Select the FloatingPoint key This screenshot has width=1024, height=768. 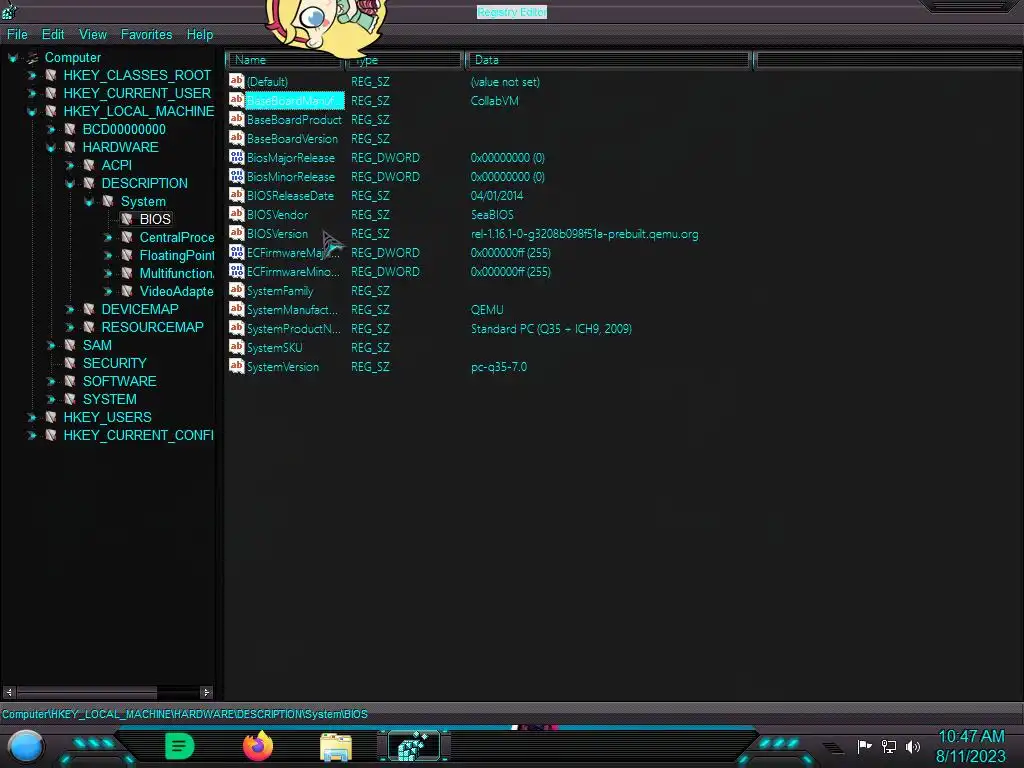pos(176,255)
